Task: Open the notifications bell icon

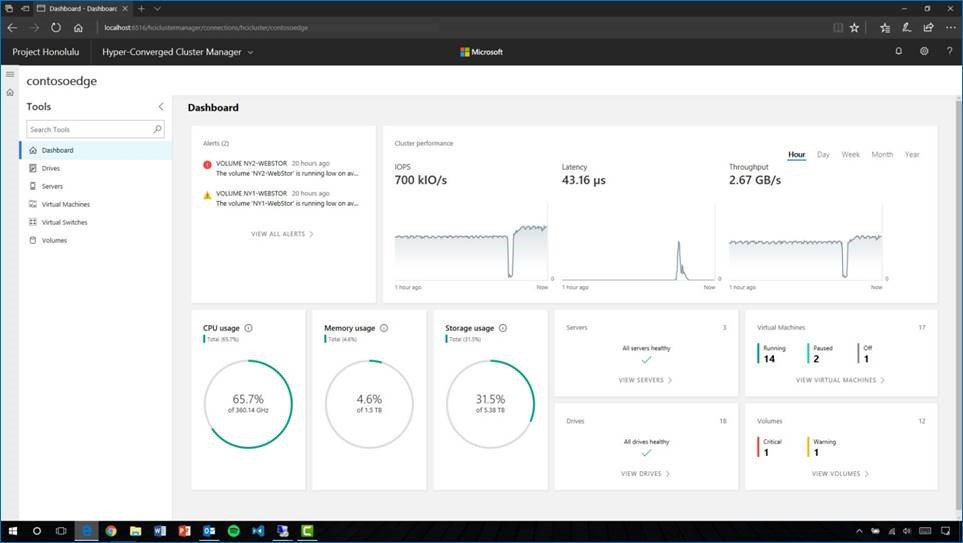Action: [x=899, y=52]
